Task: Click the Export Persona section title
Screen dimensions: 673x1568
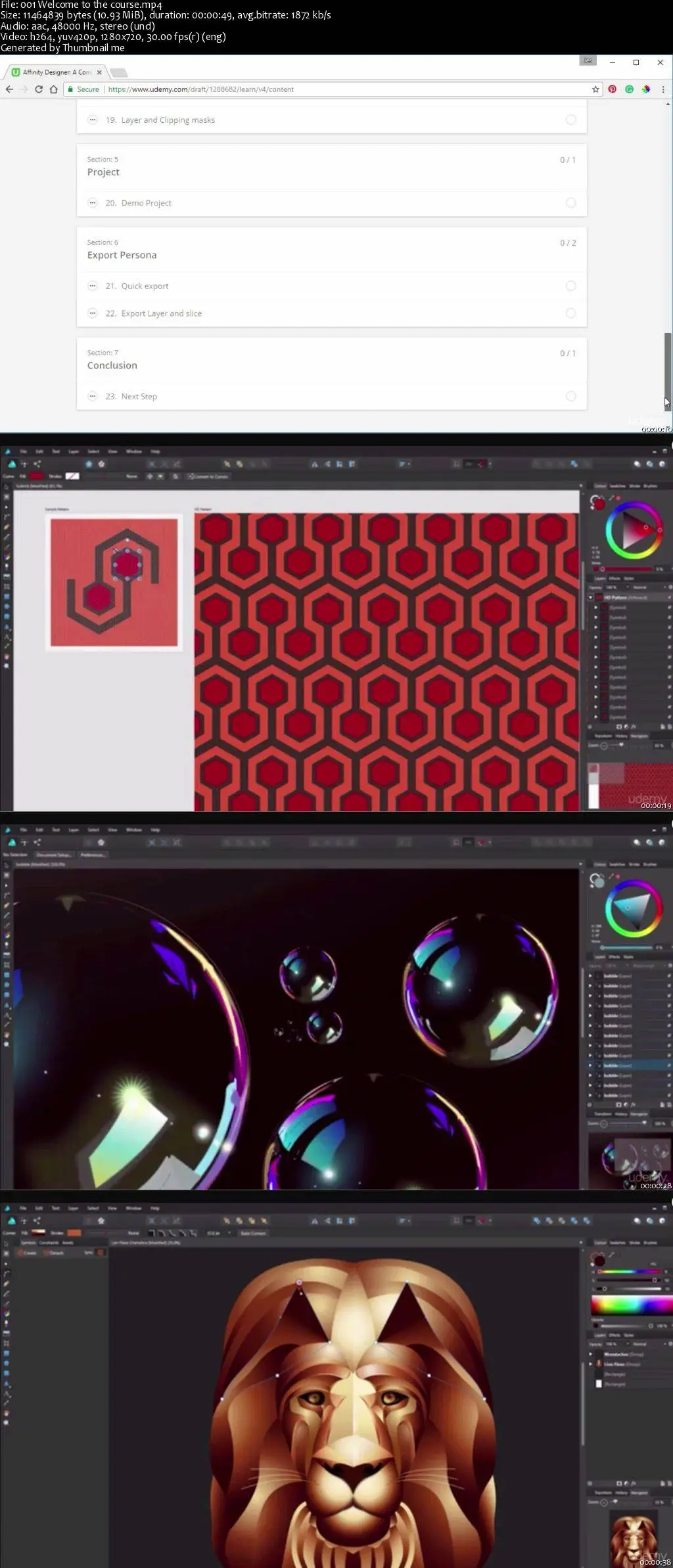Action: (x=122, y=255)
